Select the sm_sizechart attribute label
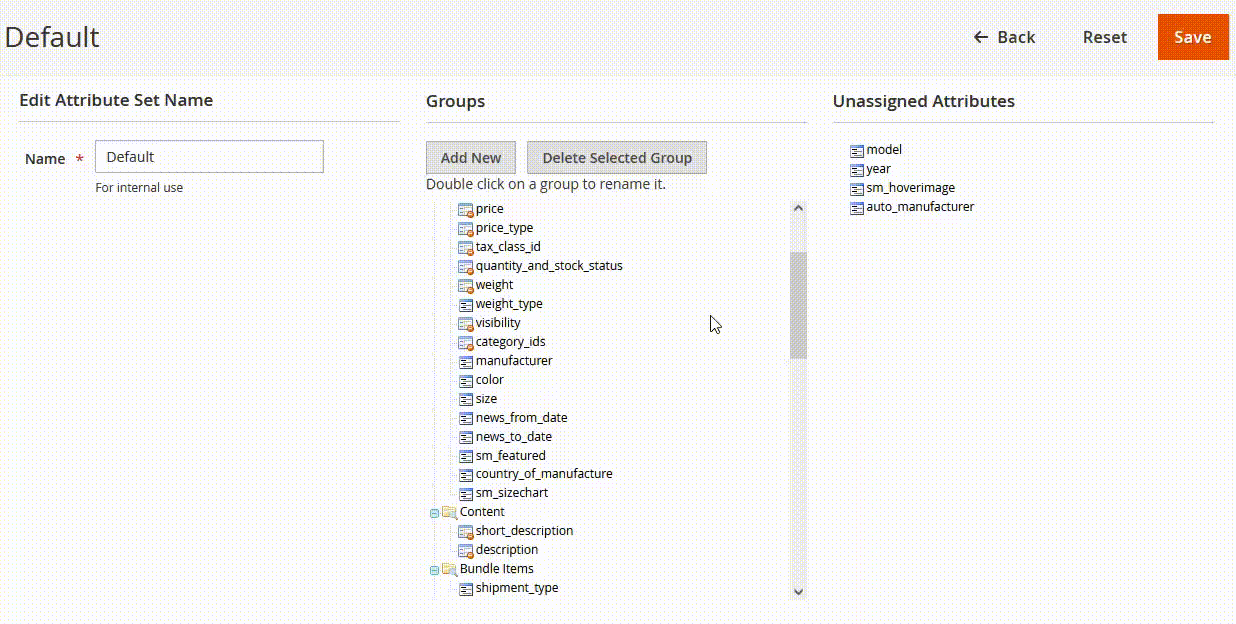The width and height of the screenshot is (1236, 624). pos(512,493)
